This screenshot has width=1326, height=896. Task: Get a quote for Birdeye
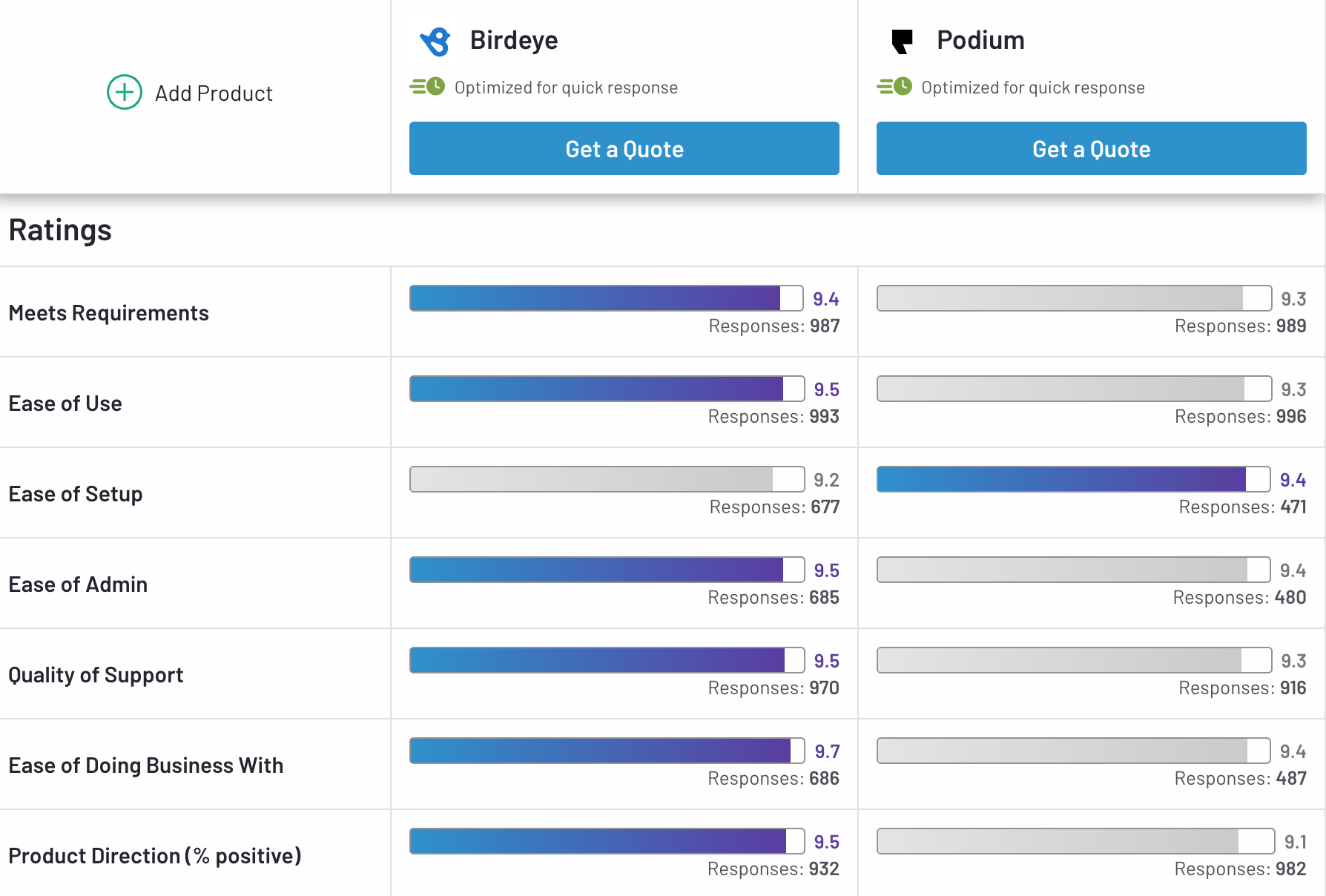coord(624,148)
